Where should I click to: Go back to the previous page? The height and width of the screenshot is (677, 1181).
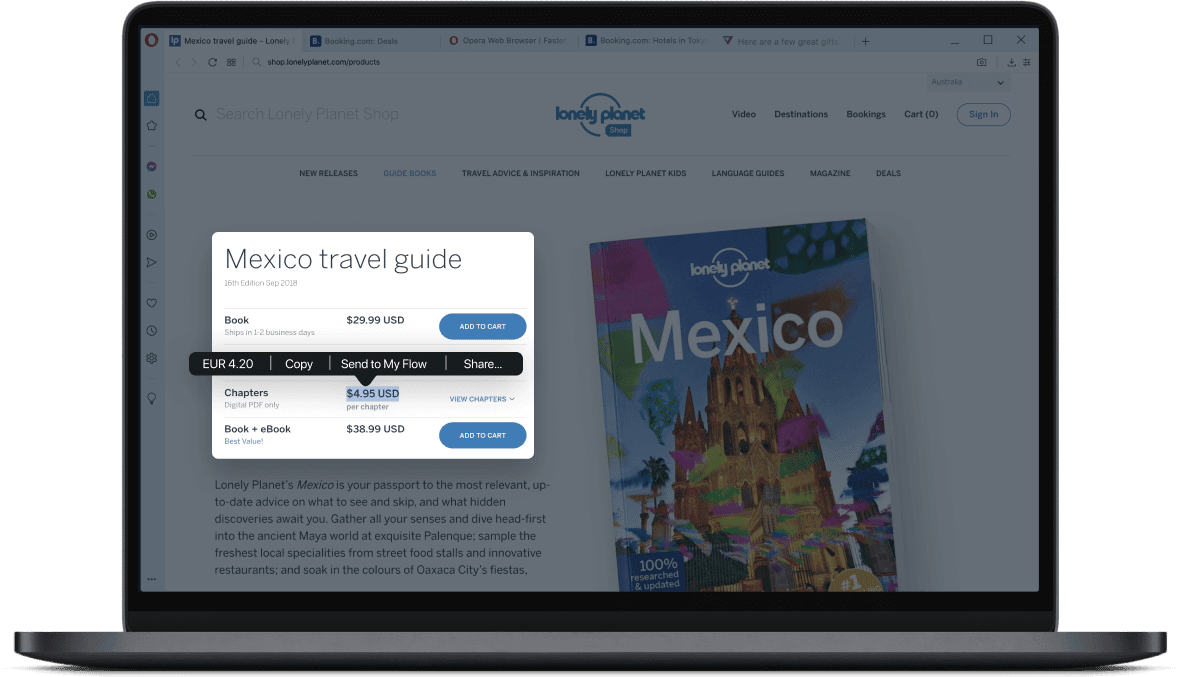click(178, 63)
